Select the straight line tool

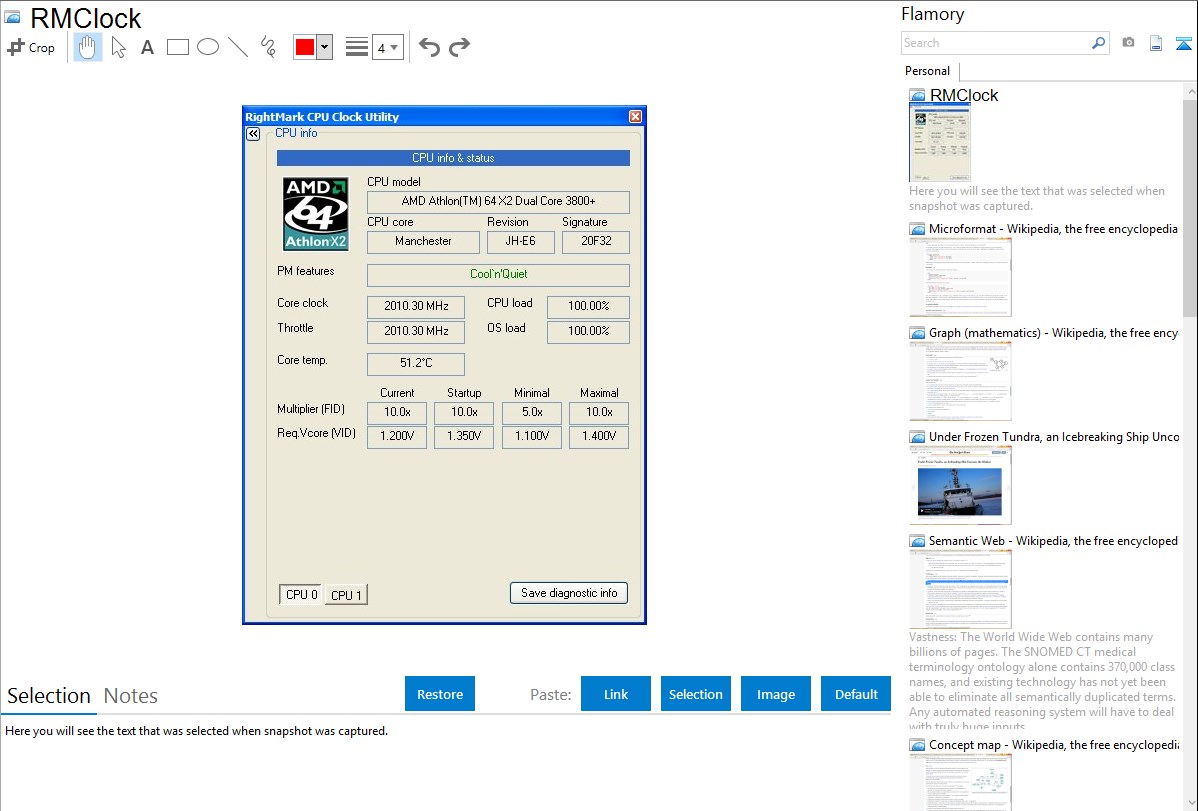tap(238, 47)
